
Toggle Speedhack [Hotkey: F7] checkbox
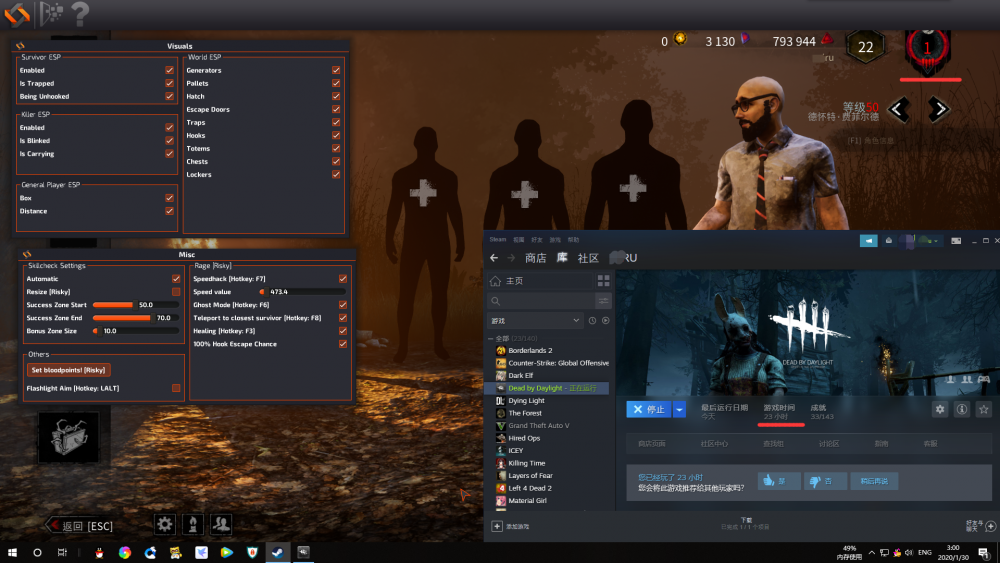343,279
